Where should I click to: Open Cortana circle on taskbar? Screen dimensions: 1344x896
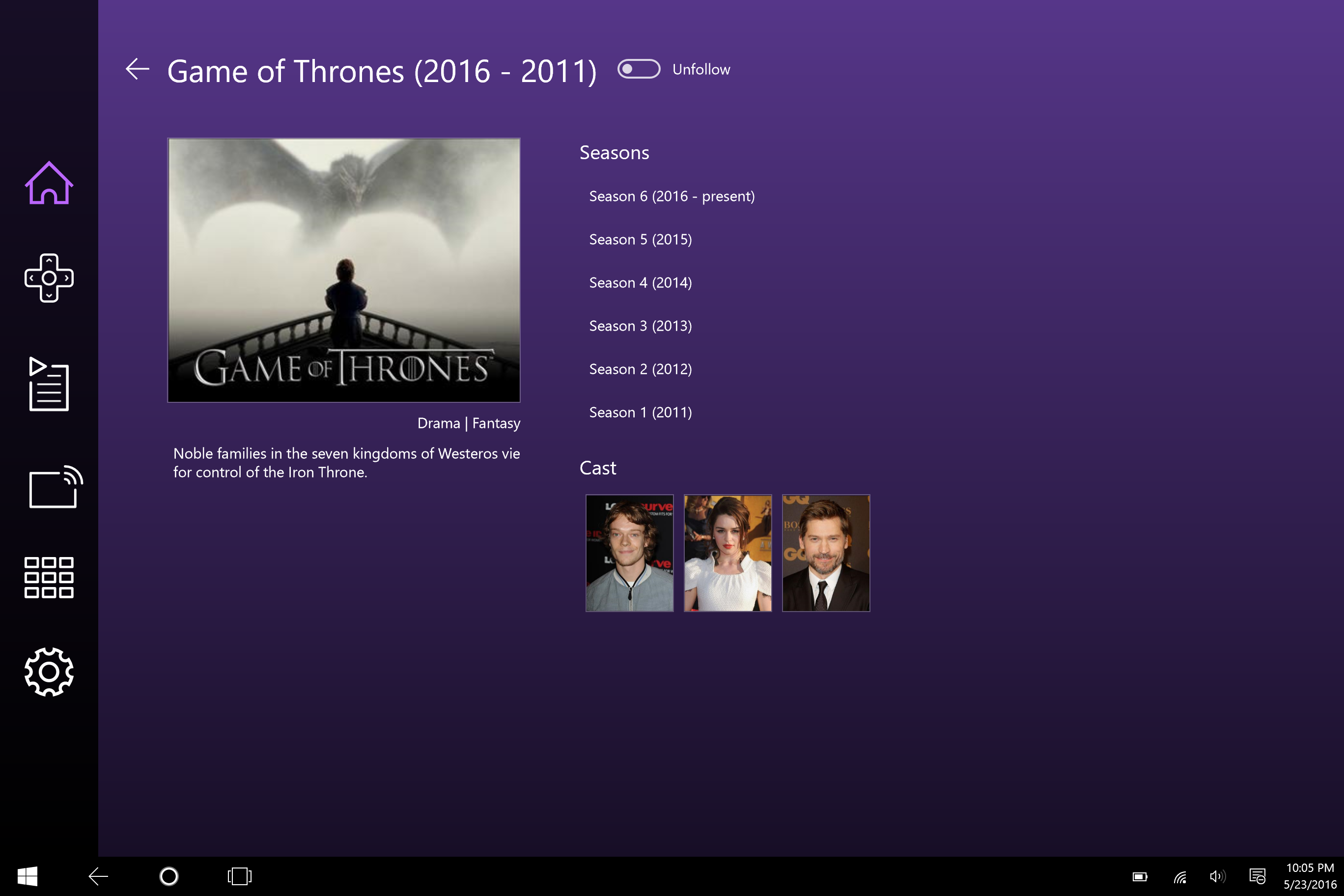point(168,876)
